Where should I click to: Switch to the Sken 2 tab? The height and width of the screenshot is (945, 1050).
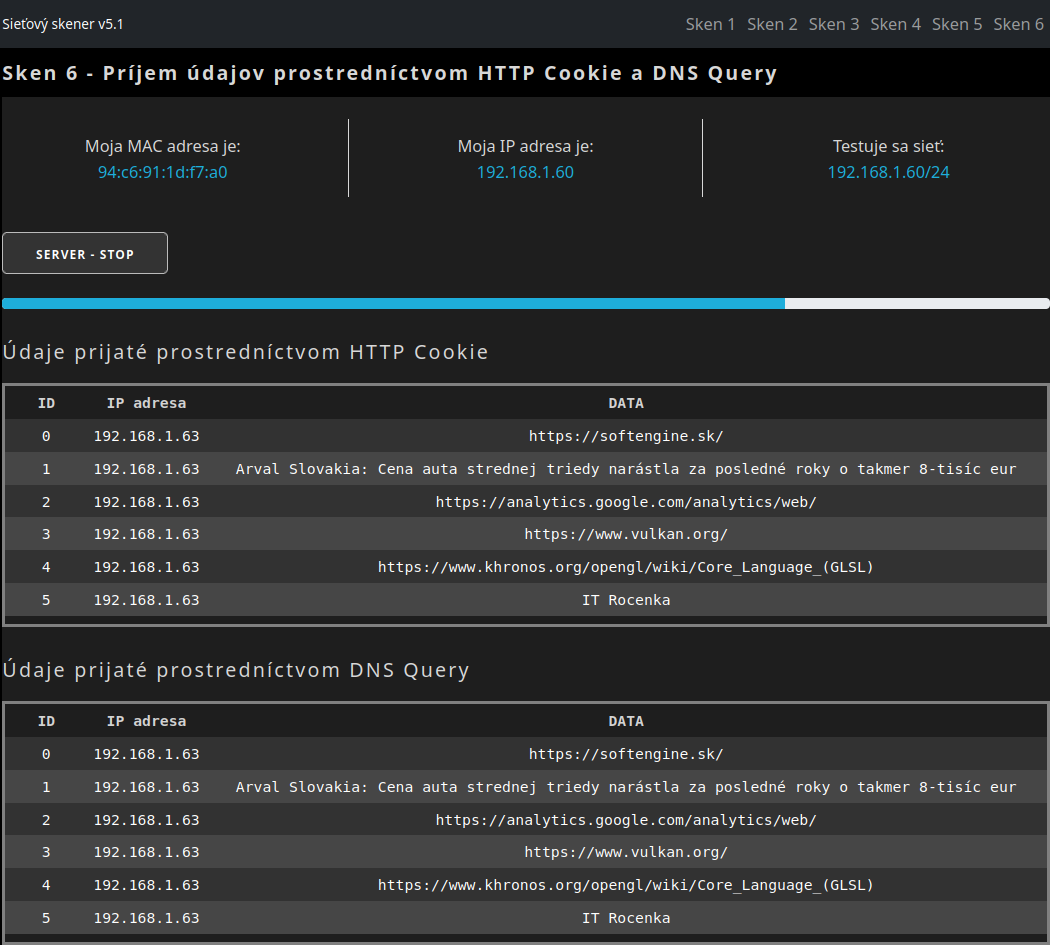click(x=772, y=24)
